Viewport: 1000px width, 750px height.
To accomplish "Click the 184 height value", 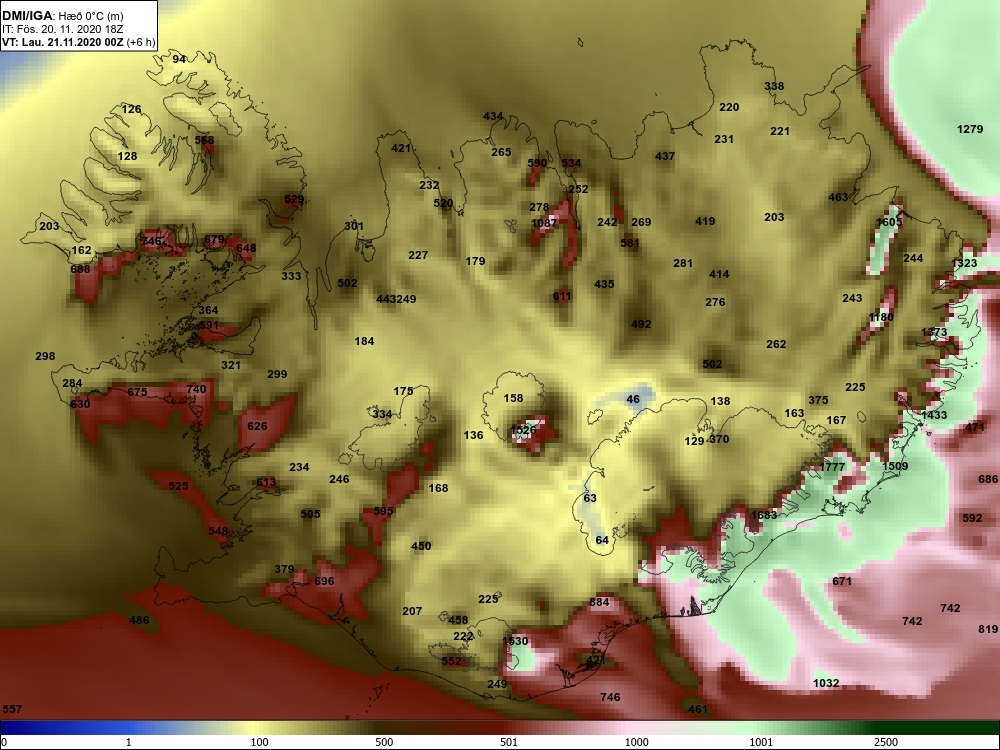I will tap(364, 341).
